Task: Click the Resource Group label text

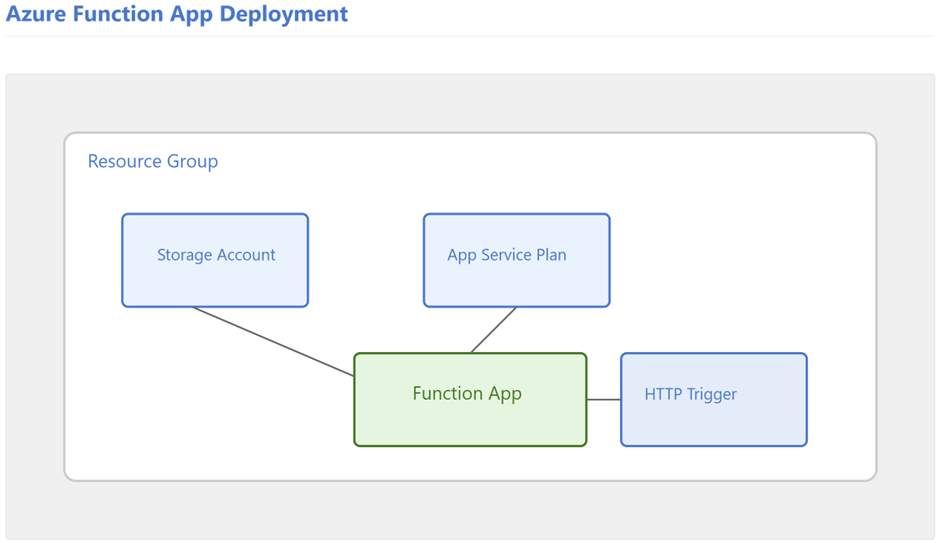Action: [x=153, y=161]
